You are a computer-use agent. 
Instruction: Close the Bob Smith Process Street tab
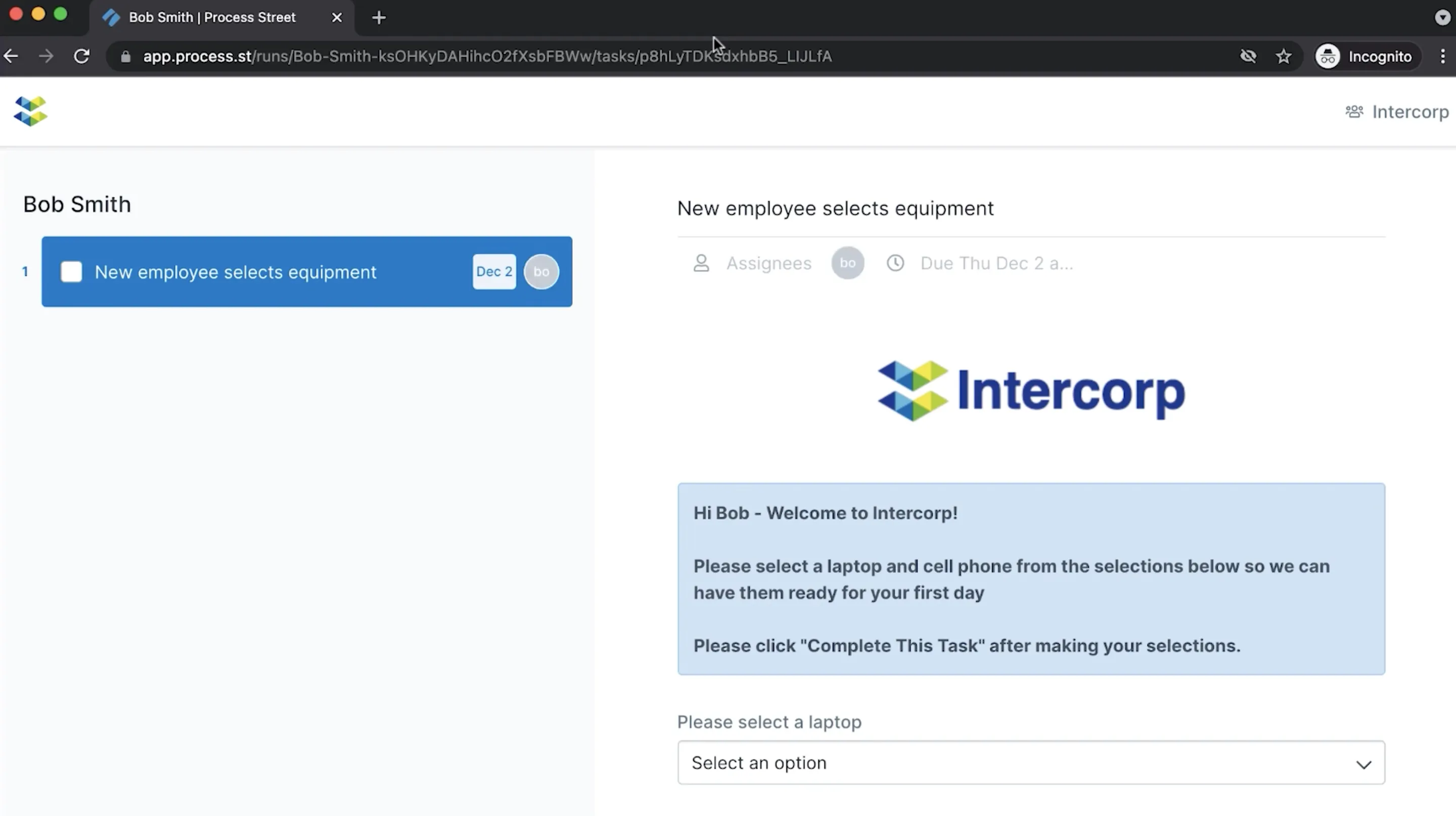[337, 18]
